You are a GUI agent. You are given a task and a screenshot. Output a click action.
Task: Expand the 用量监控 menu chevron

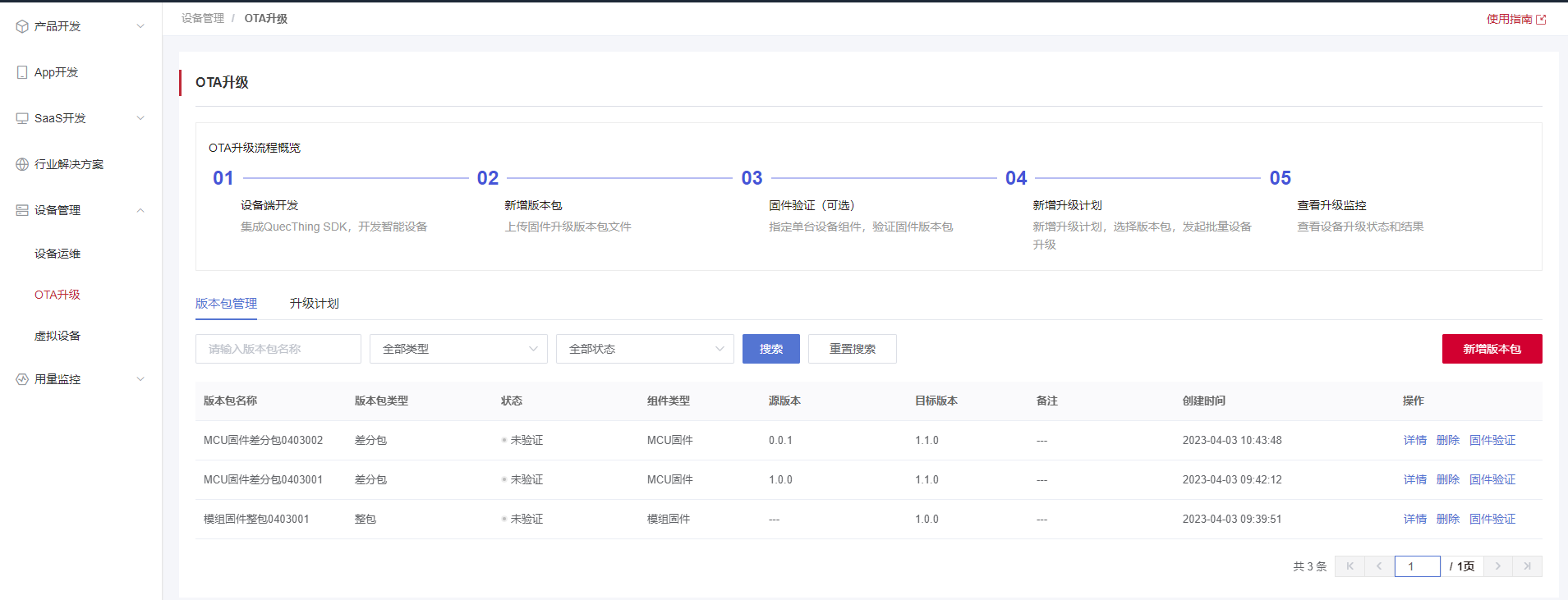tap(140, 379)
